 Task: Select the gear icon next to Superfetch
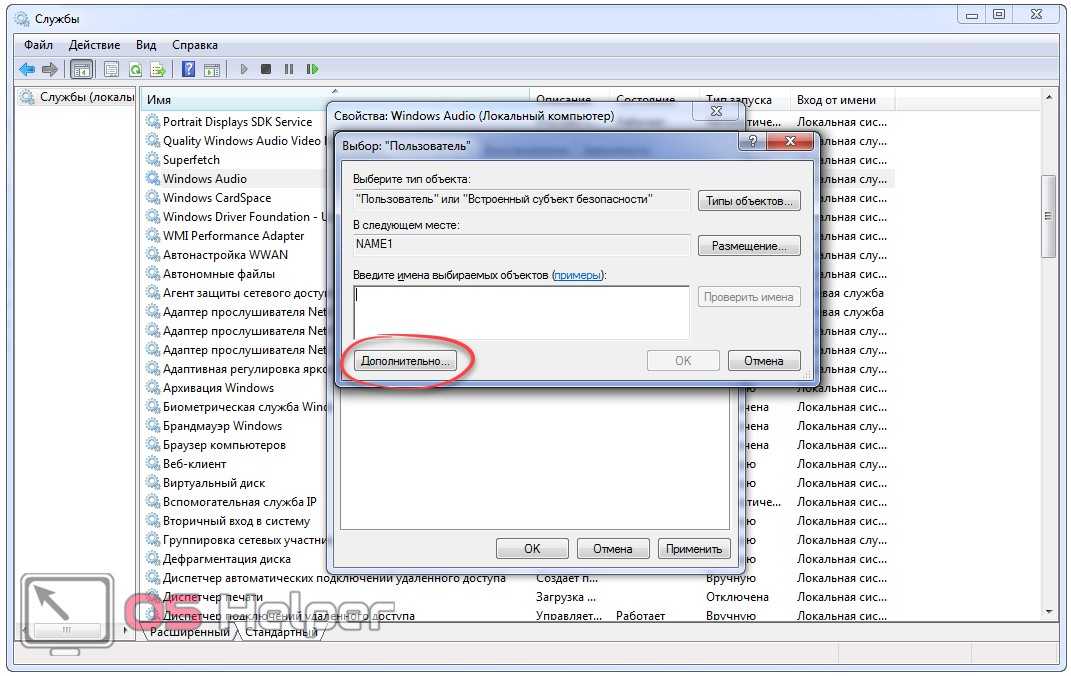[x=153, y=160]
